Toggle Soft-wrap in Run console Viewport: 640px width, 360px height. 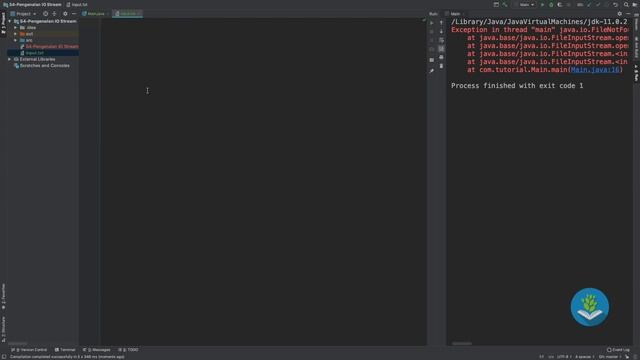point(441,40)
